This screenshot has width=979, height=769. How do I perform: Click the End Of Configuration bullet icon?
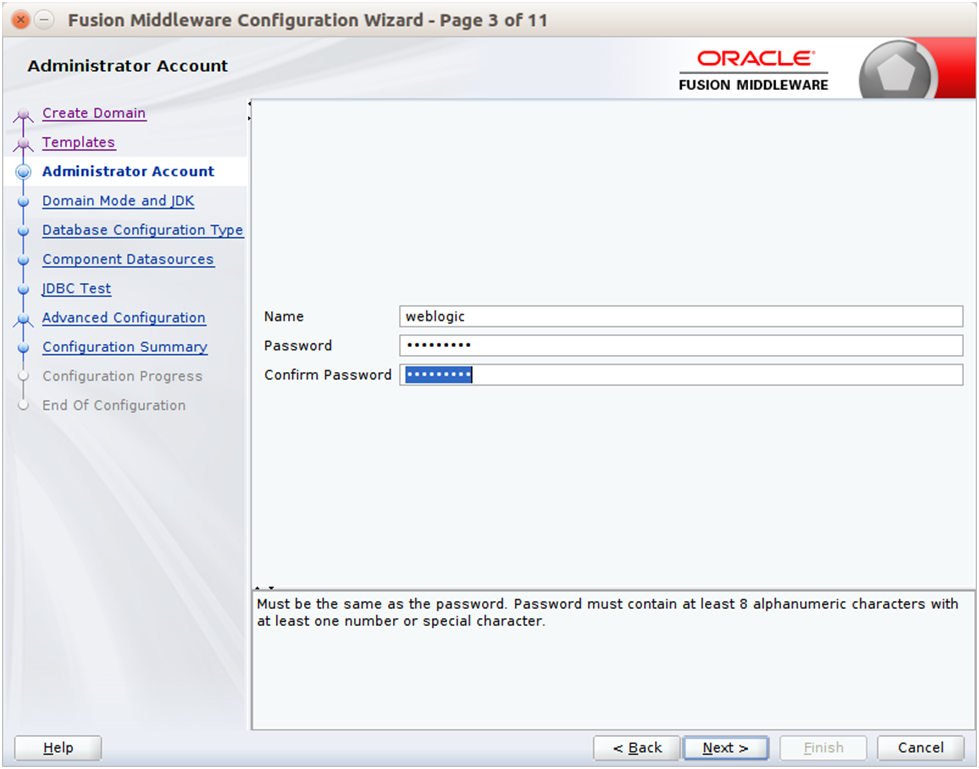(x=23, y=406)
